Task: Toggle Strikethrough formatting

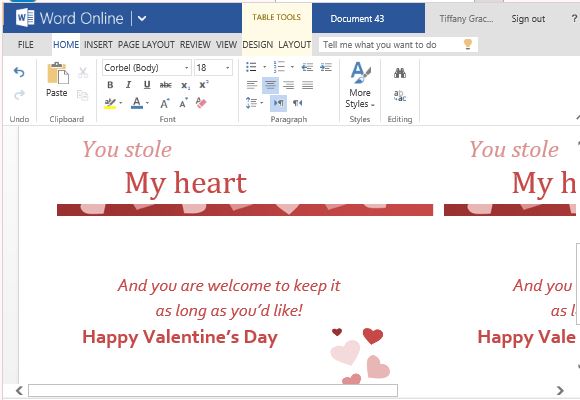Action: [x=165, y=85]
